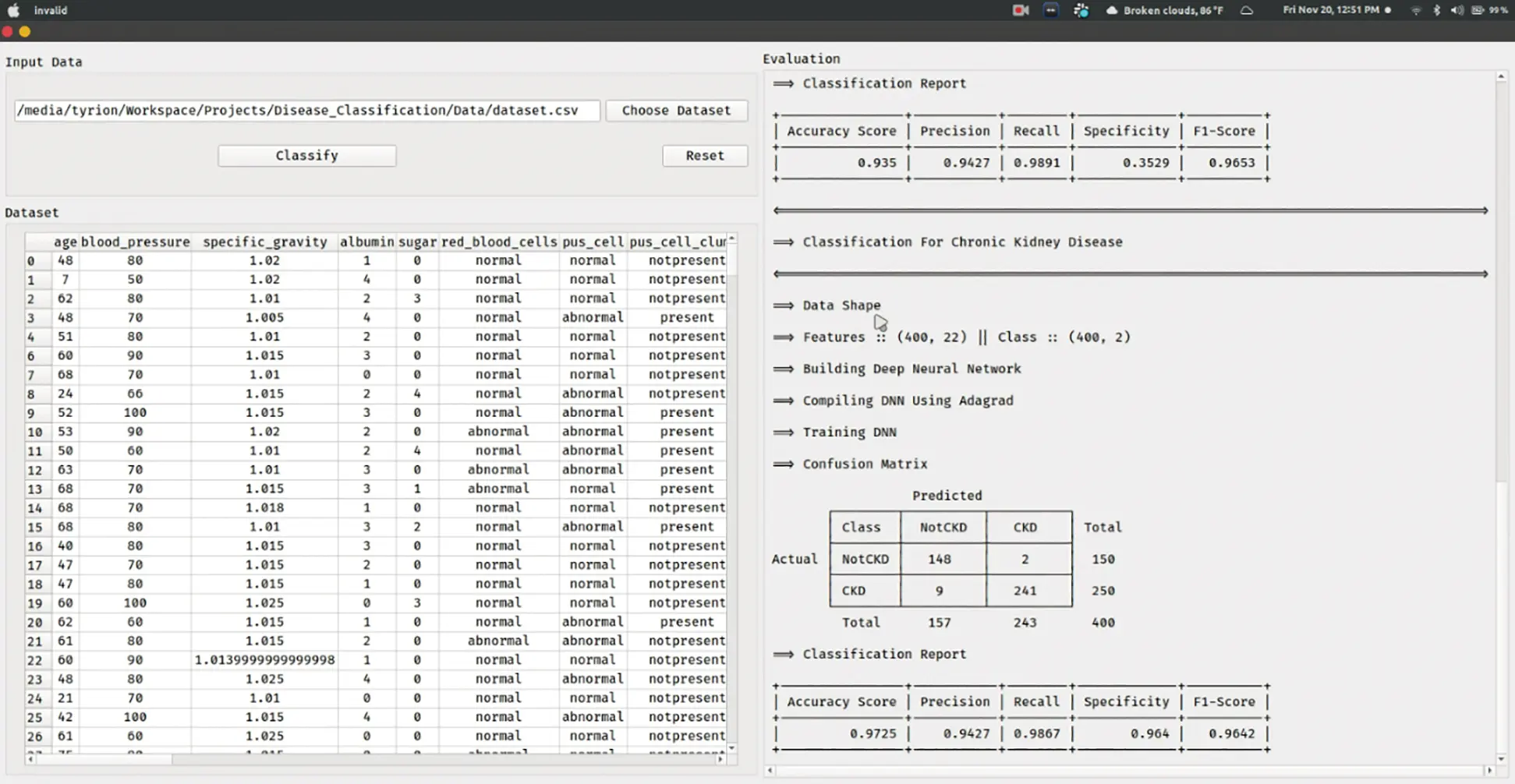Click the Evaluation panel scroll-left arrow
Image resolution: width=1515 pixels, height=784 pixels.
(x=770, y=771)
